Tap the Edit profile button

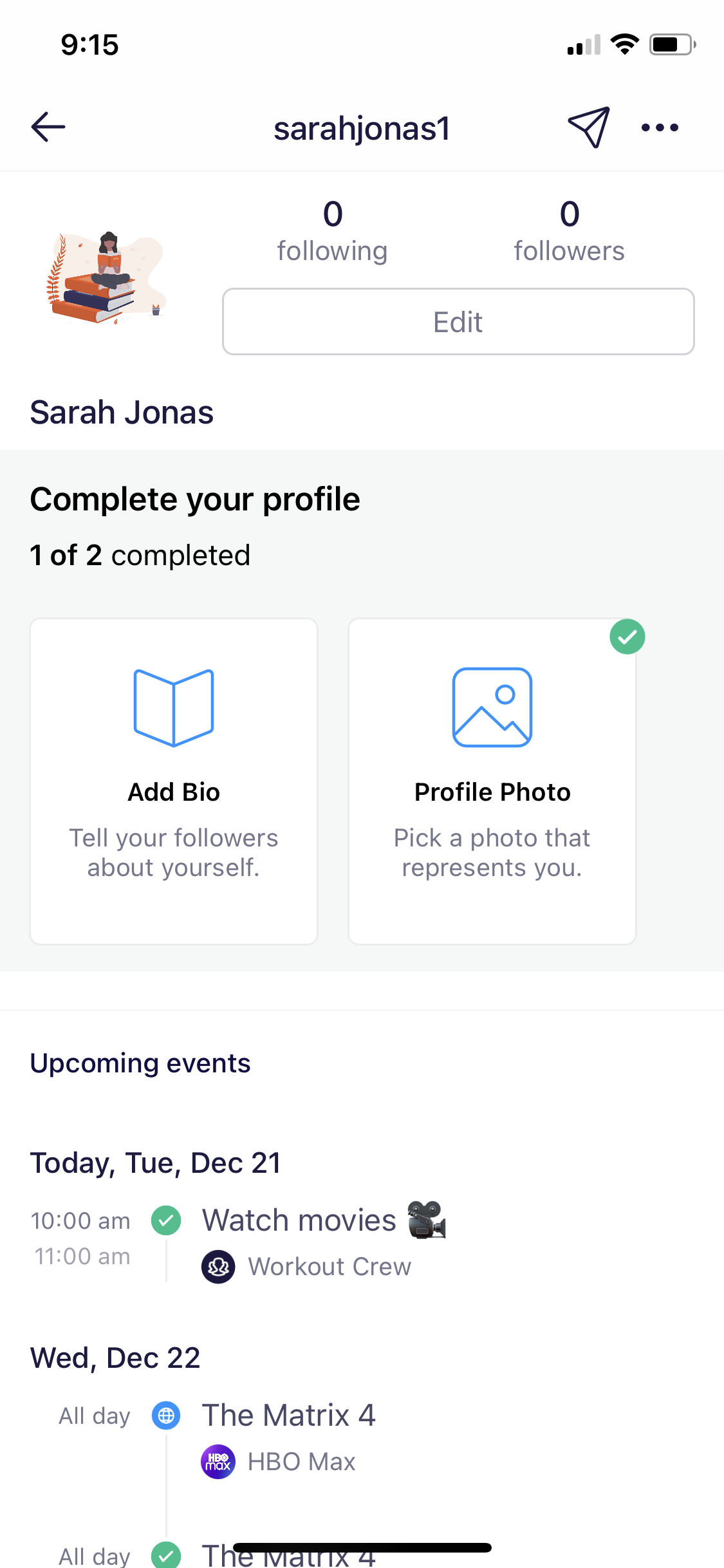point(458,321)
